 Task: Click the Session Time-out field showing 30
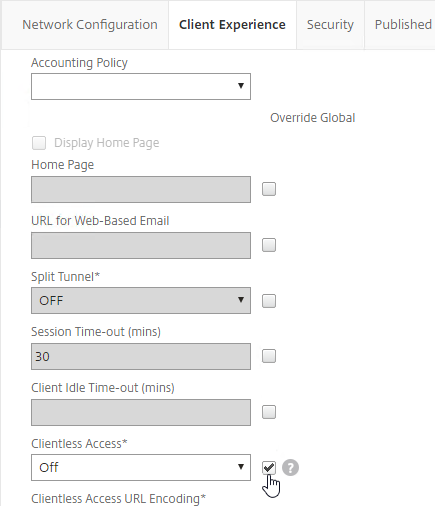[x=141, y=356]
